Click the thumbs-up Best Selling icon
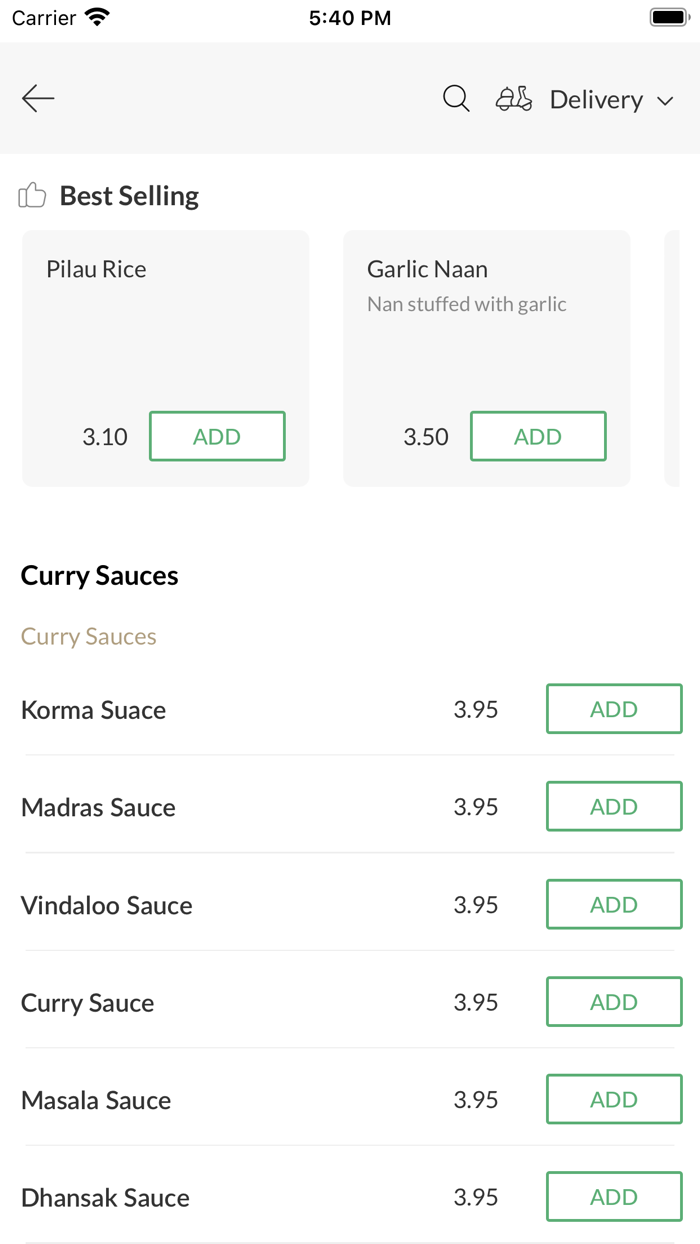Viewport: 700px width, 1244px height. [32, 195]
